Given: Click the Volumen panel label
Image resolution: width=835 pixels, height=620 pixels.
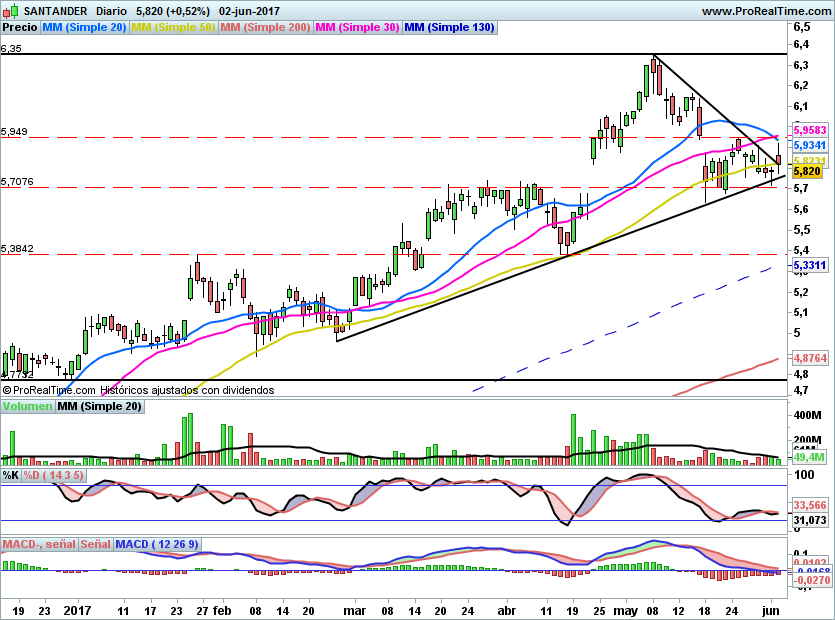Looking at the screenshot, I should (27, 407).
